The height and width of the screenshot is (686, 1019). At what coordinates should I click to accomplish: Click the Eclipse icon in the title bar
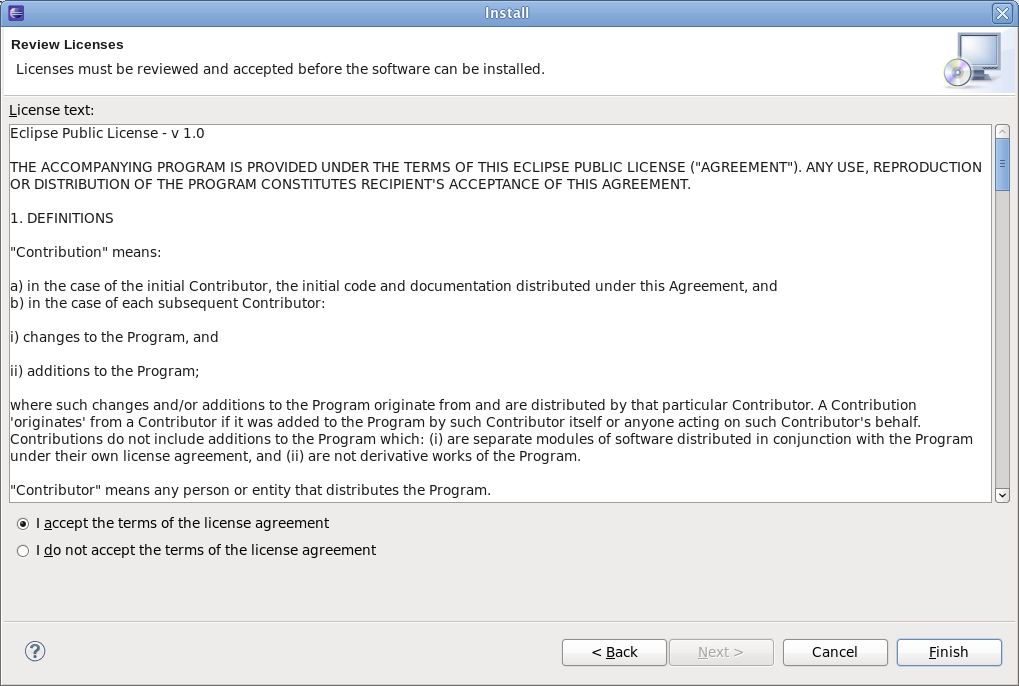15,13
